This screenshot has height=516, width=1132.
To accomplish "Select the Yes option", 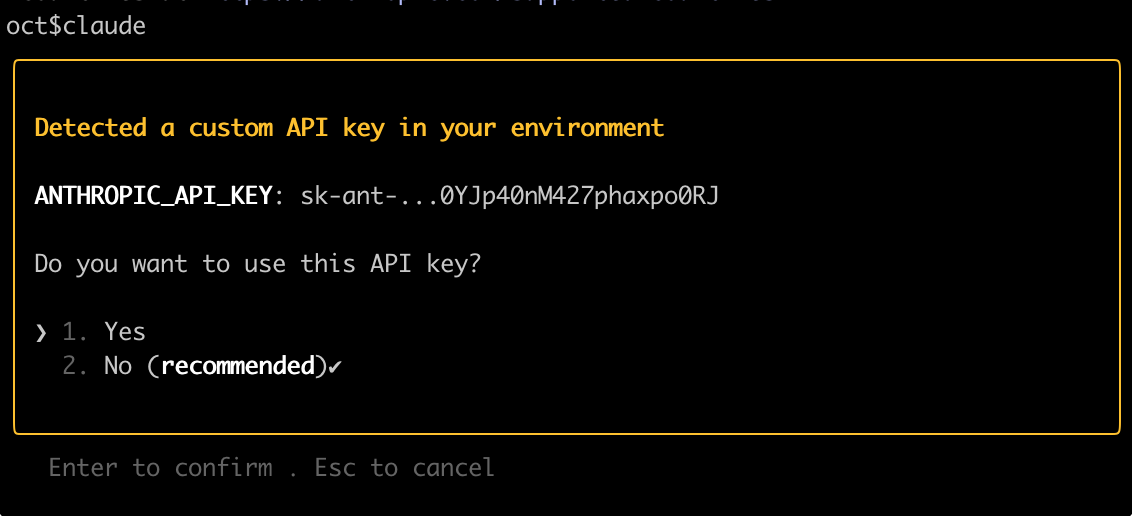I will 124,332.
